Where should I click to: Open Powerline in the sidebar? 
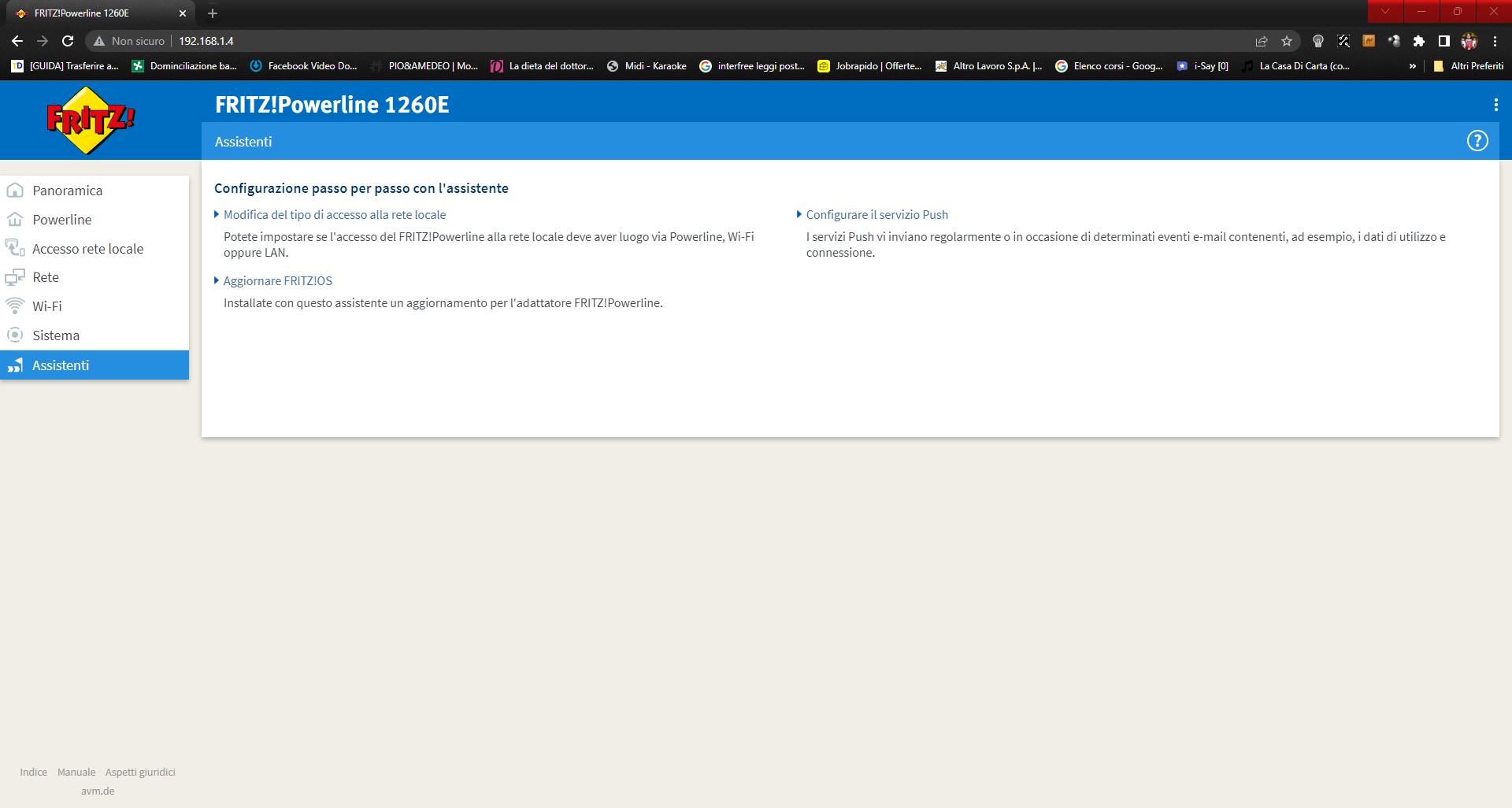[x=94, y=220]
